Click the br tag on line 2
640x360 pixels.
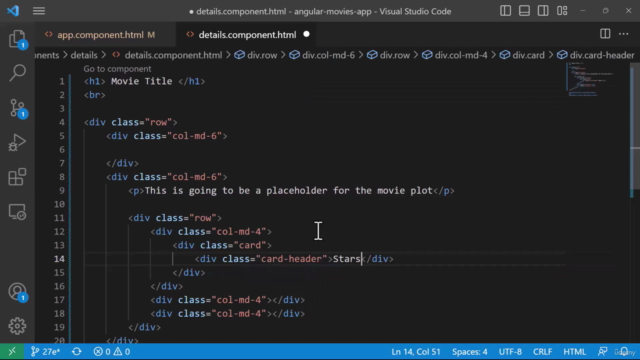[x=94, y=95]
